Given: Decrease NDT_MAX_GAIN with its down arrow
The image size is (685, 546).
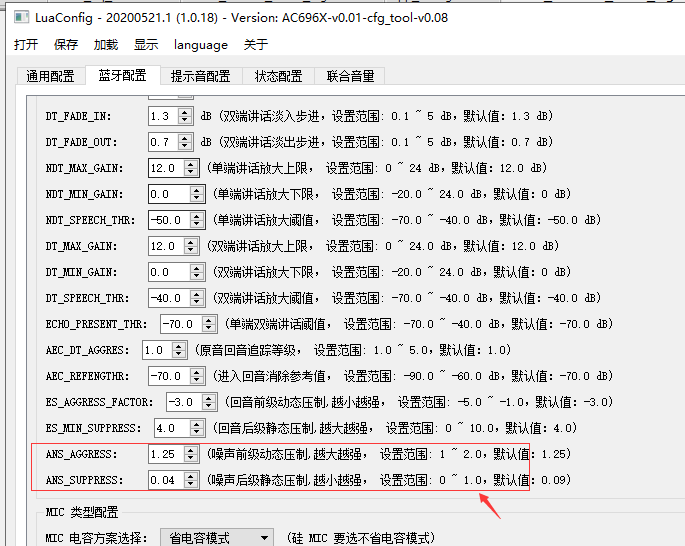Looking at the screenshot, I should tap(191, 173).
